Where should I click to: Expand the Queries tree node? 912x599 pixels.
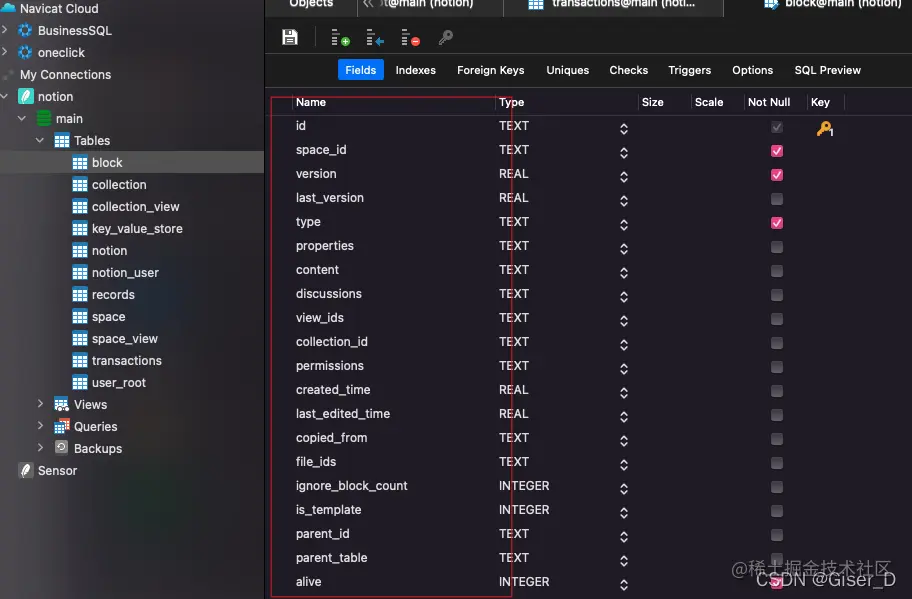(40, 426)
